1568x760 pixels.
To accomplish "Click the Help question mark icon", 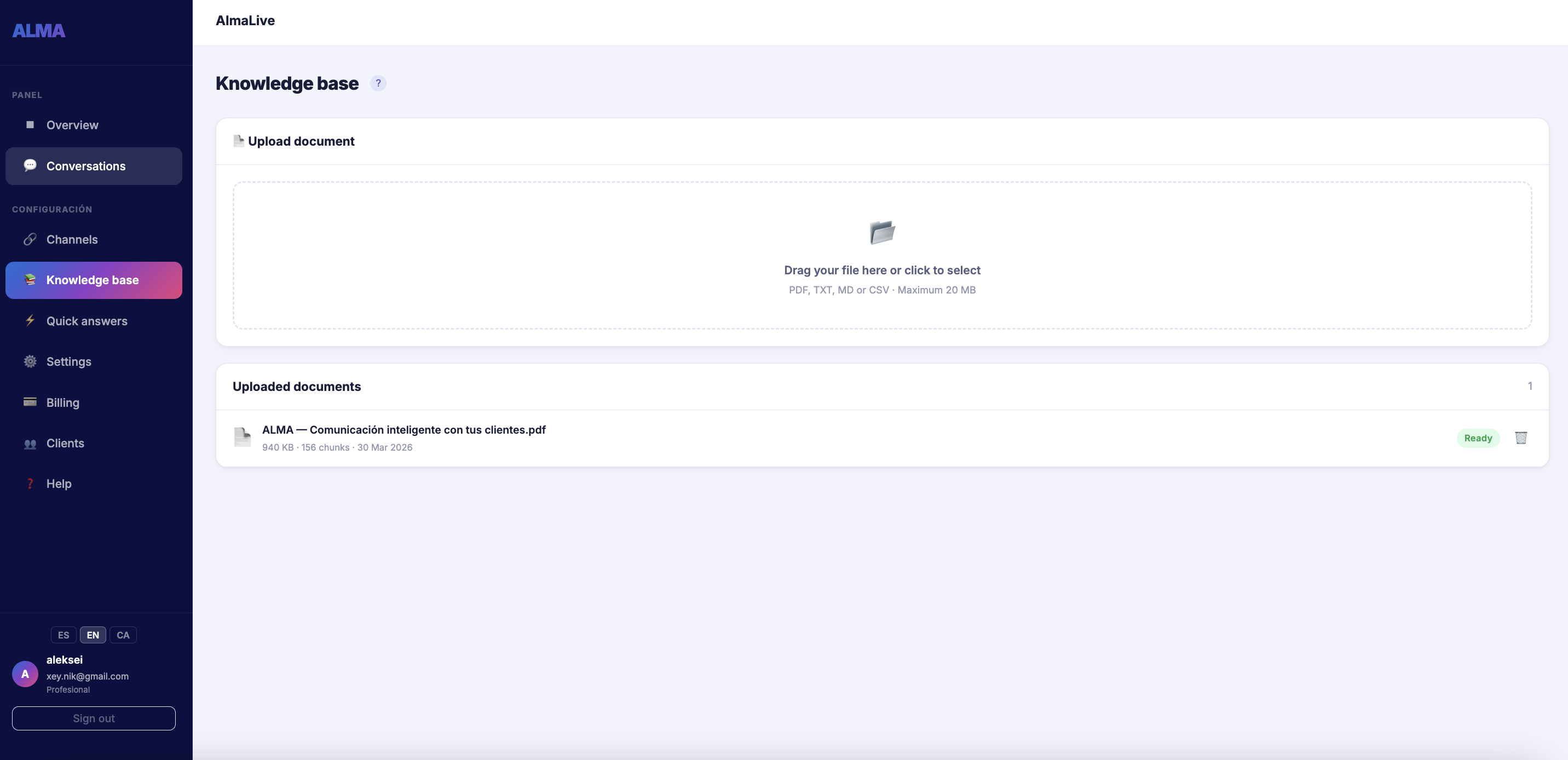I will pos(30,483).
